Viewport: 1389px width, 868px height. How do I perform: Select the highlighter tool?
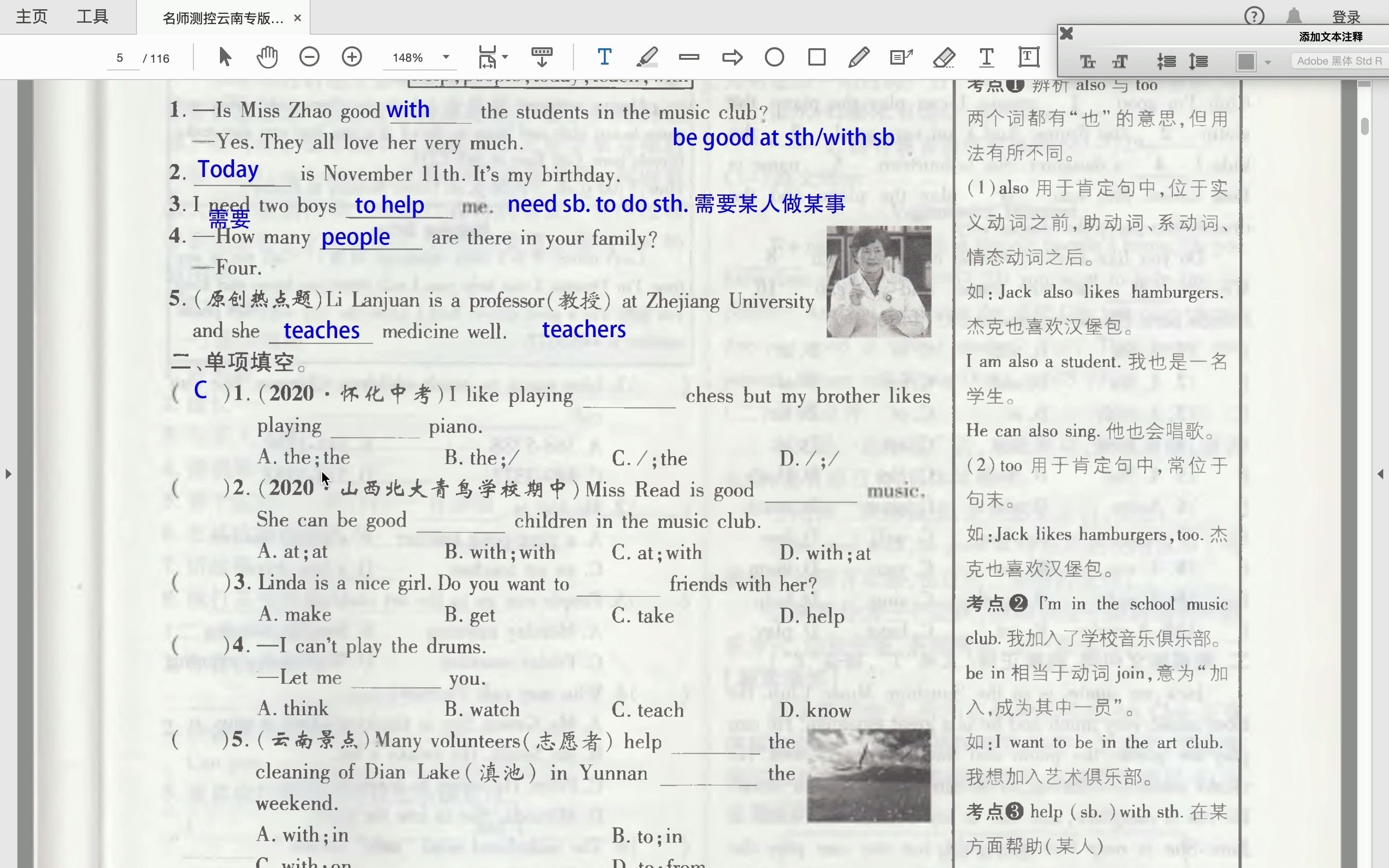(647, 57)
